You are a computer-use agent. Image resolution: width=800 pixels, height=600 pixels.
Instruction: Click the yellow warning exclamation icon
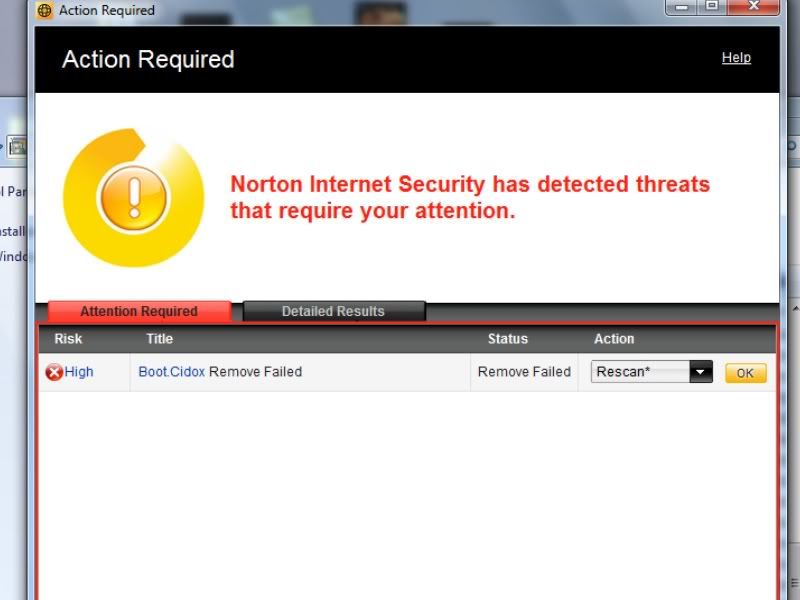point(134,198)
